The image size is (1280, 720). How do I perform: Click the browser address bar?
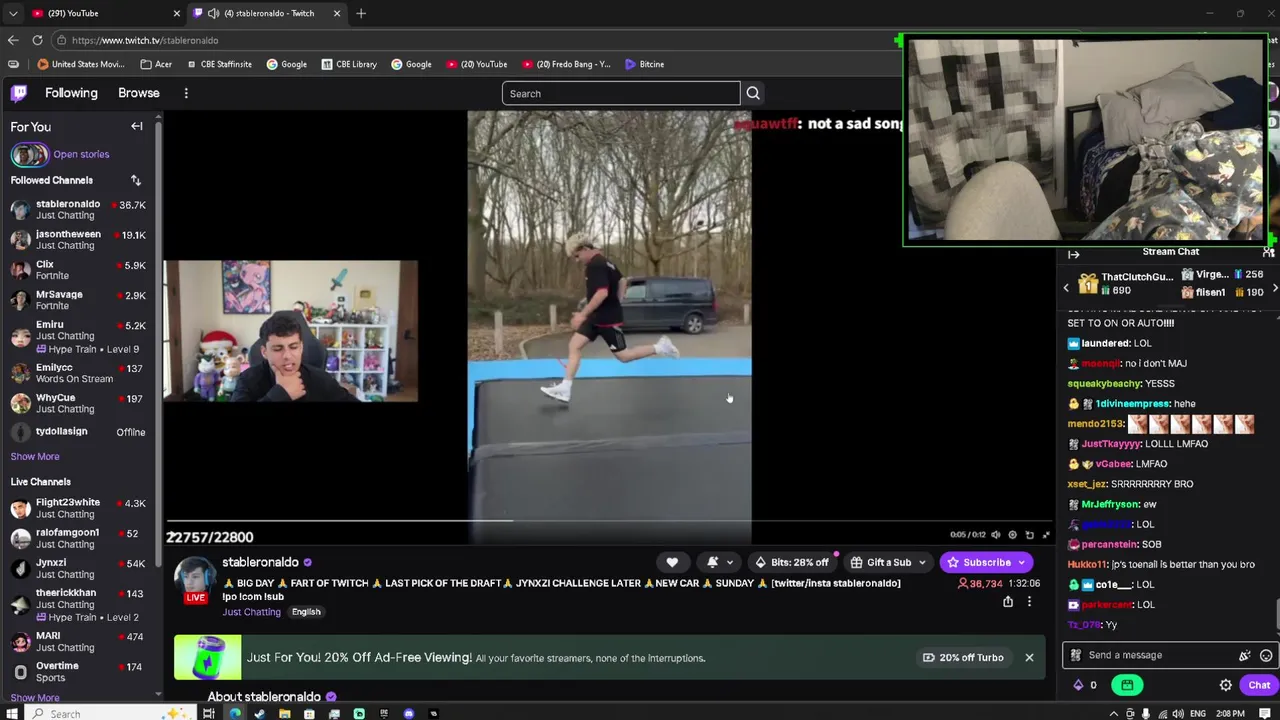tap(480, 40)
